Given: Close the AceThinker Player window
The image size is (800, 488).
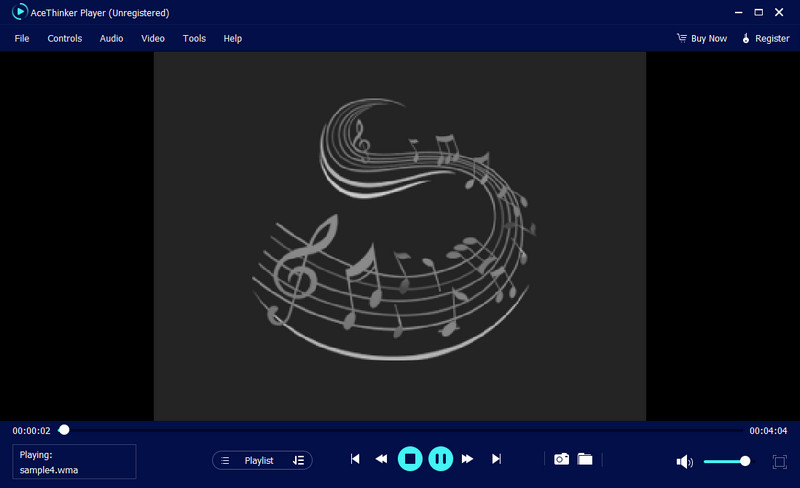Looking at the screenshot, I should click(x=779, y=12).
